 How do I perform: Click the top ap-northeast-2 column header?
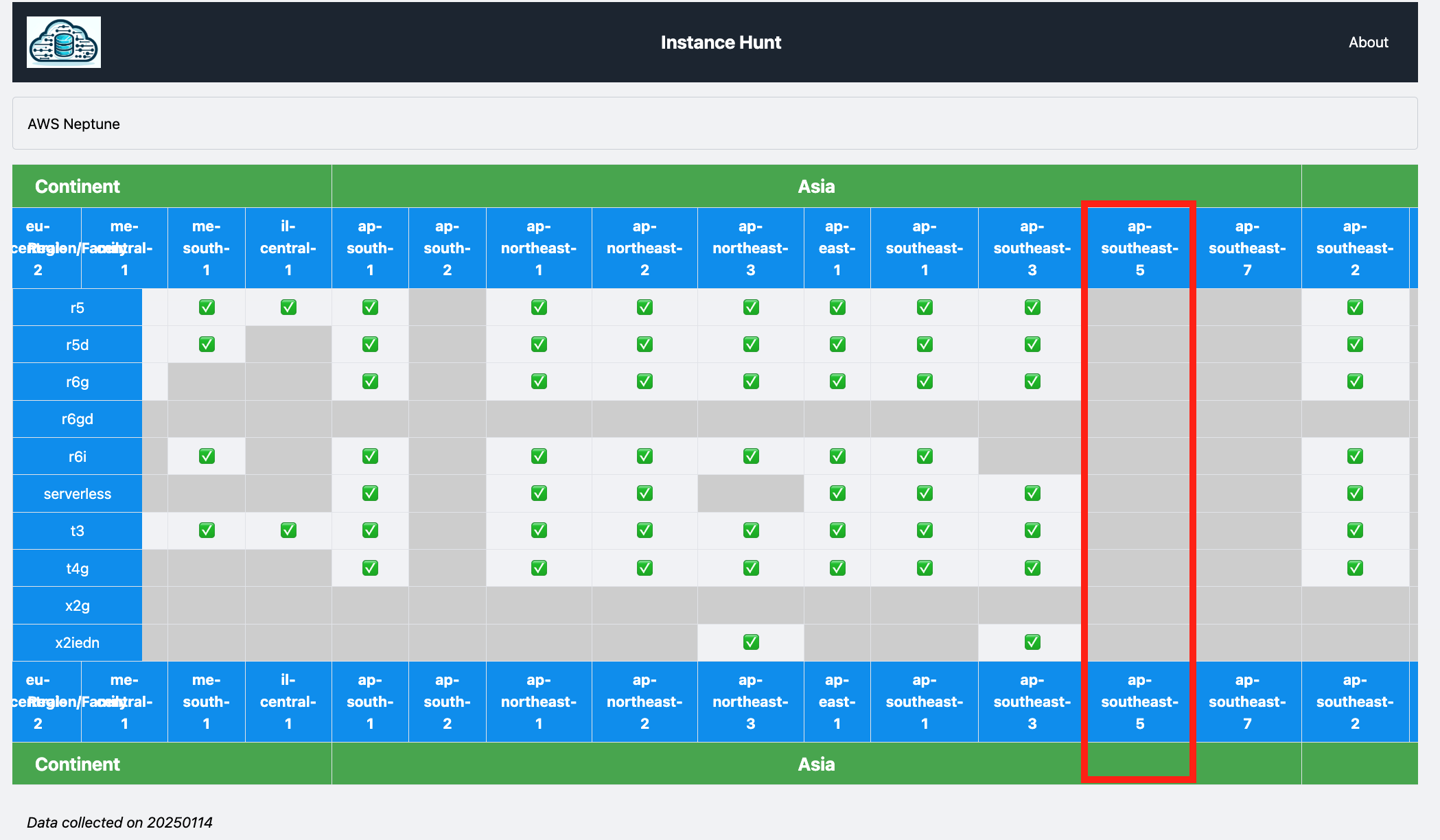tap(644, 248)
